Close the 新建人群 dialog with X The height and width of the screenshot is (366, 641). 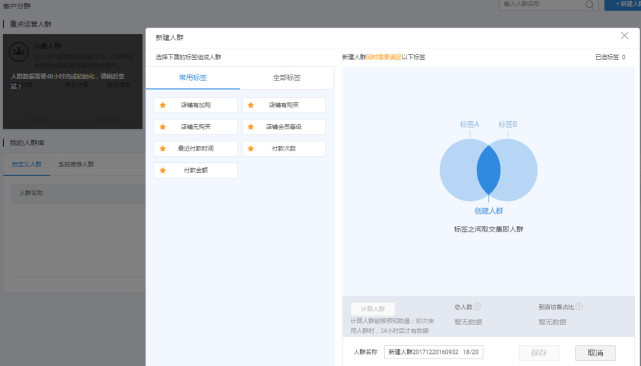coord(624,36)
